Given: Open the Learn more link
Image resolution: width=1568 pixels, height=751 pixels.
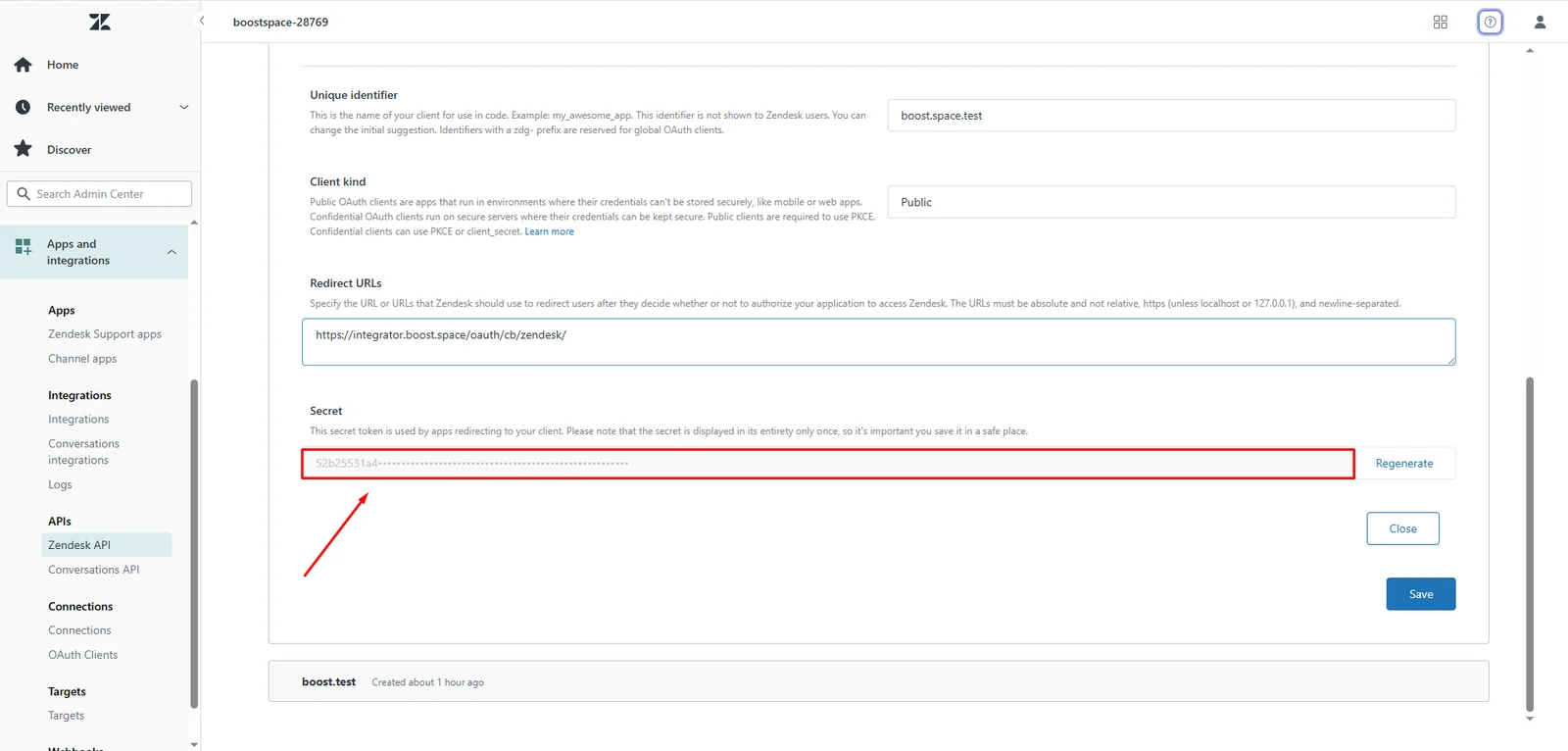Looking at the screenshot, I should 550,231.
